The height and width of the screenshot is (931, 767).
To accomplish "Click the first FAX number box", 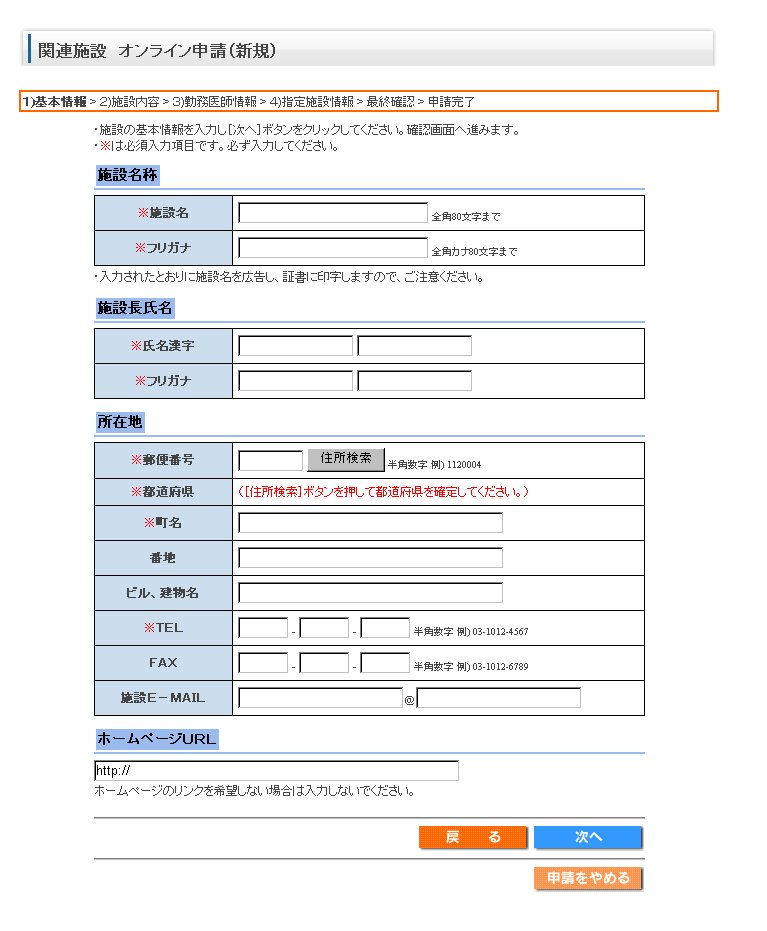I will click(x=263, y=663).
